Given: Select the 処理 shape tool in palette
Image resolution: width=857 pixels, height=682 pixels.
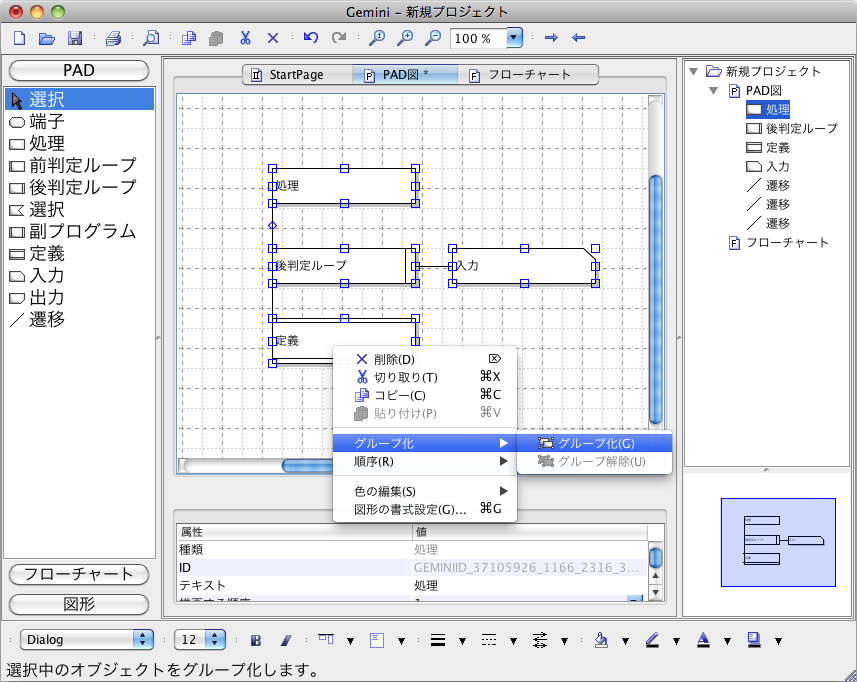Looking at the screenshot, I should tap(80, 143).
